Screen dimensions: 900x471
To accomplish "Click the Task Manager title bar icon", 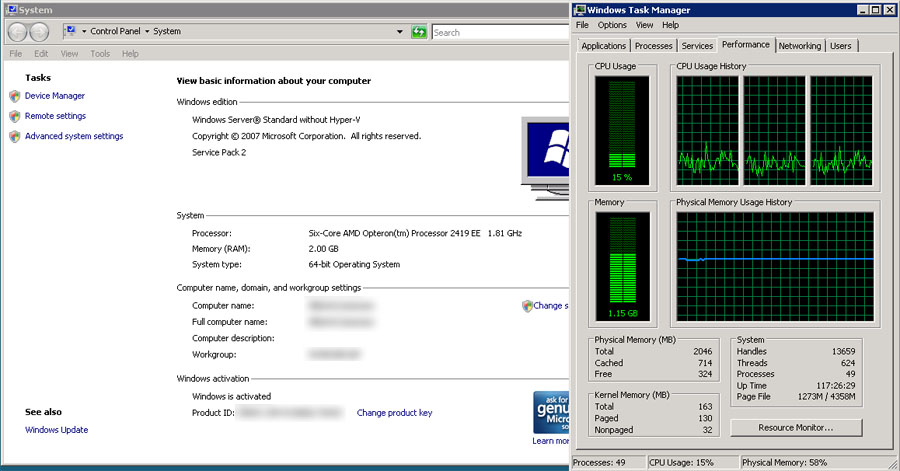I will tap(580, 10).
